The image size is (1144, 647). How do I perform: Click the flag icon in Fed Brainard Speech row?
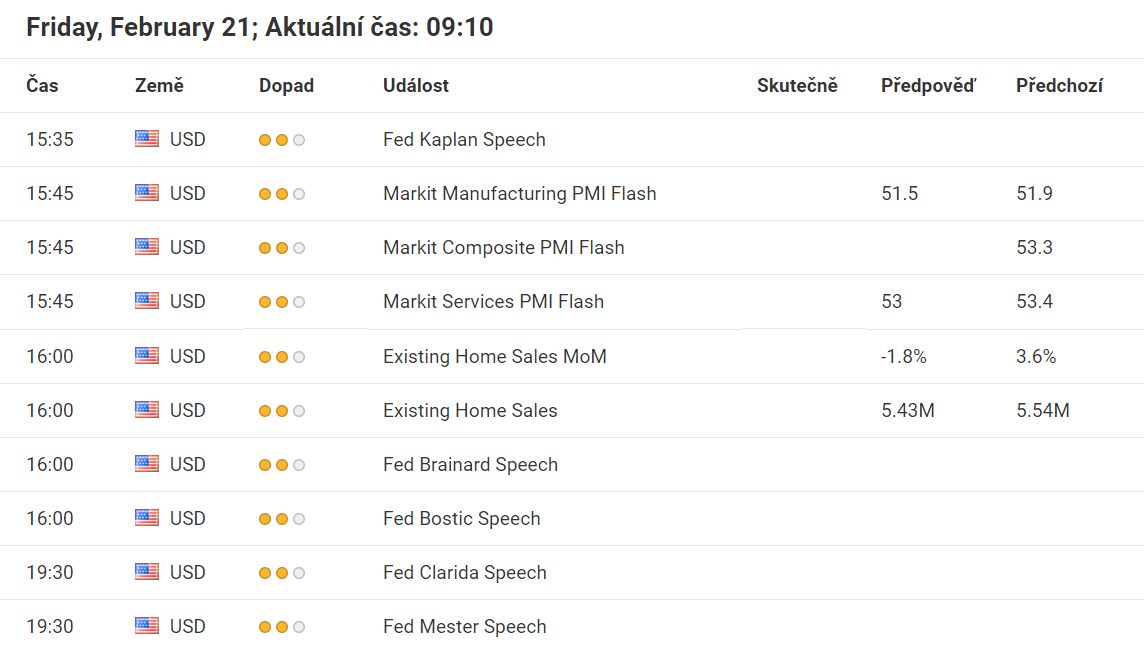click(147, 463)
